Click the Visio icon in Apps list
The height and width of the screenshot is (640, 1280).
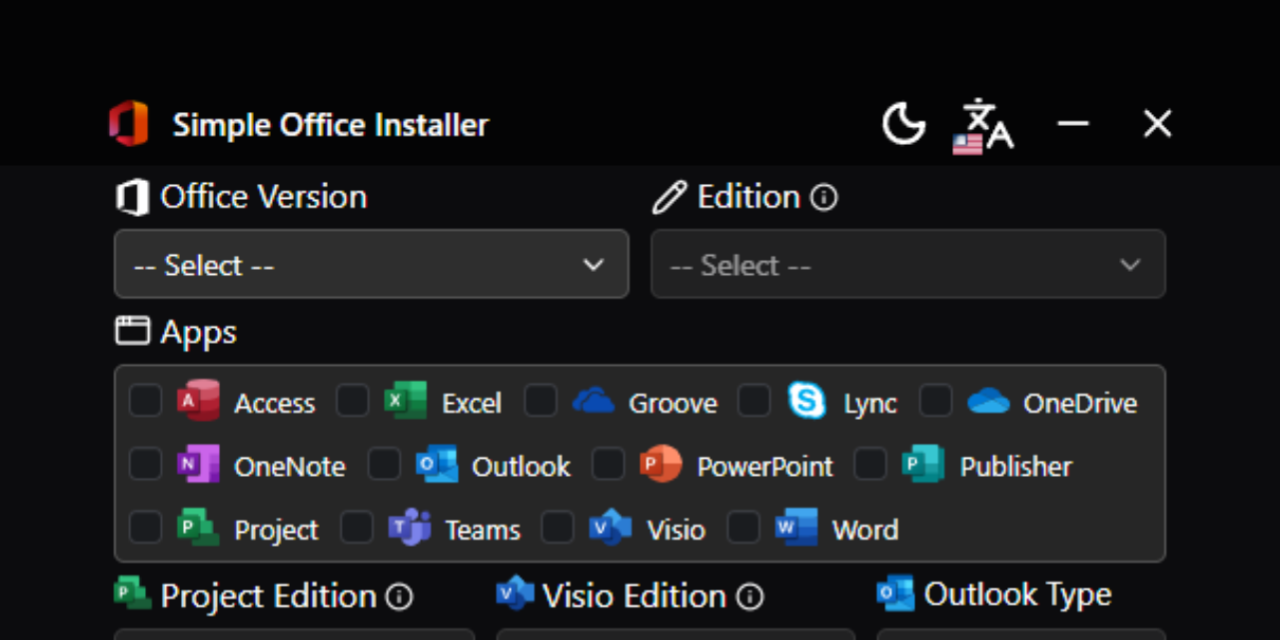pyautogui.click(x=610, y=527)
